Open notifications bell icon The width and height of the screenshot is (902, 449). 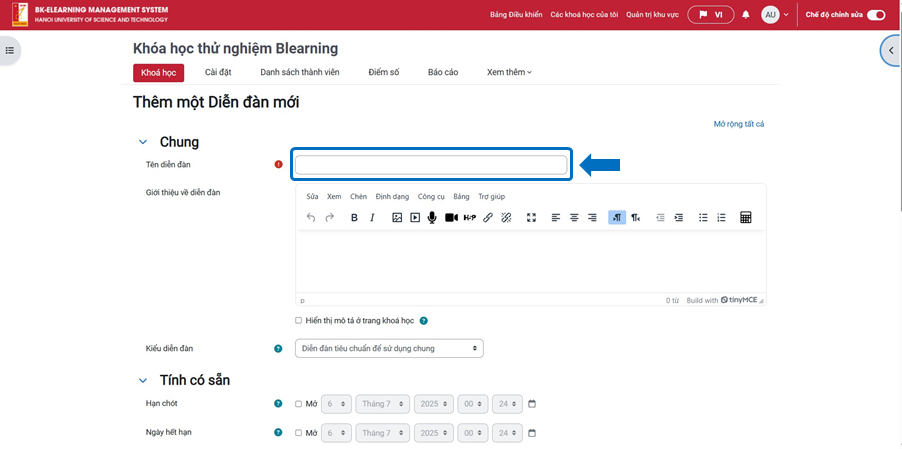[746, 15]
